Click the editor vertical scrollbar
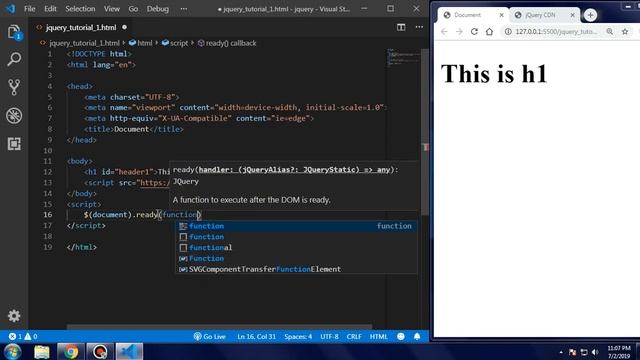Screen dimensions: 640x360 pyautogui.click(x=425, y=131)
